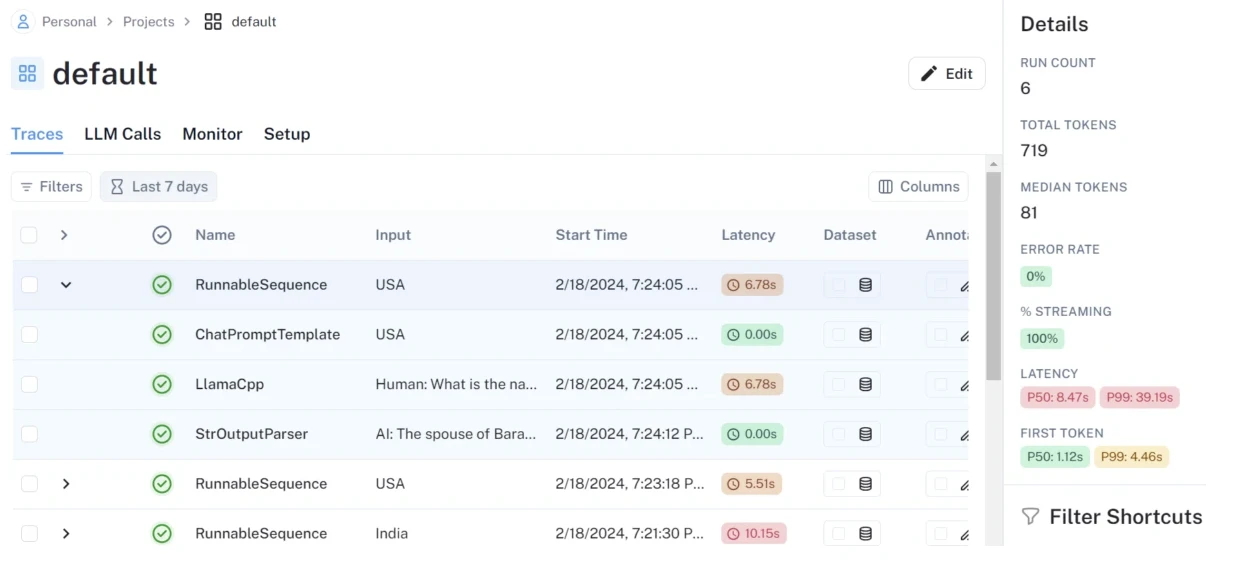This screenshot has height=576, width=1234.
Task: Click success check icon on India row
Action: click(x=162, y=534)
